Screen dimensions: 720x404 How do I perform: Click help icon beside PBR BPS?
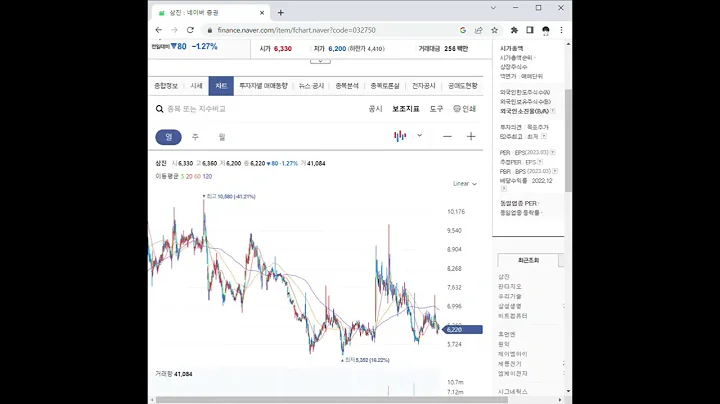(x=555, y=171)
